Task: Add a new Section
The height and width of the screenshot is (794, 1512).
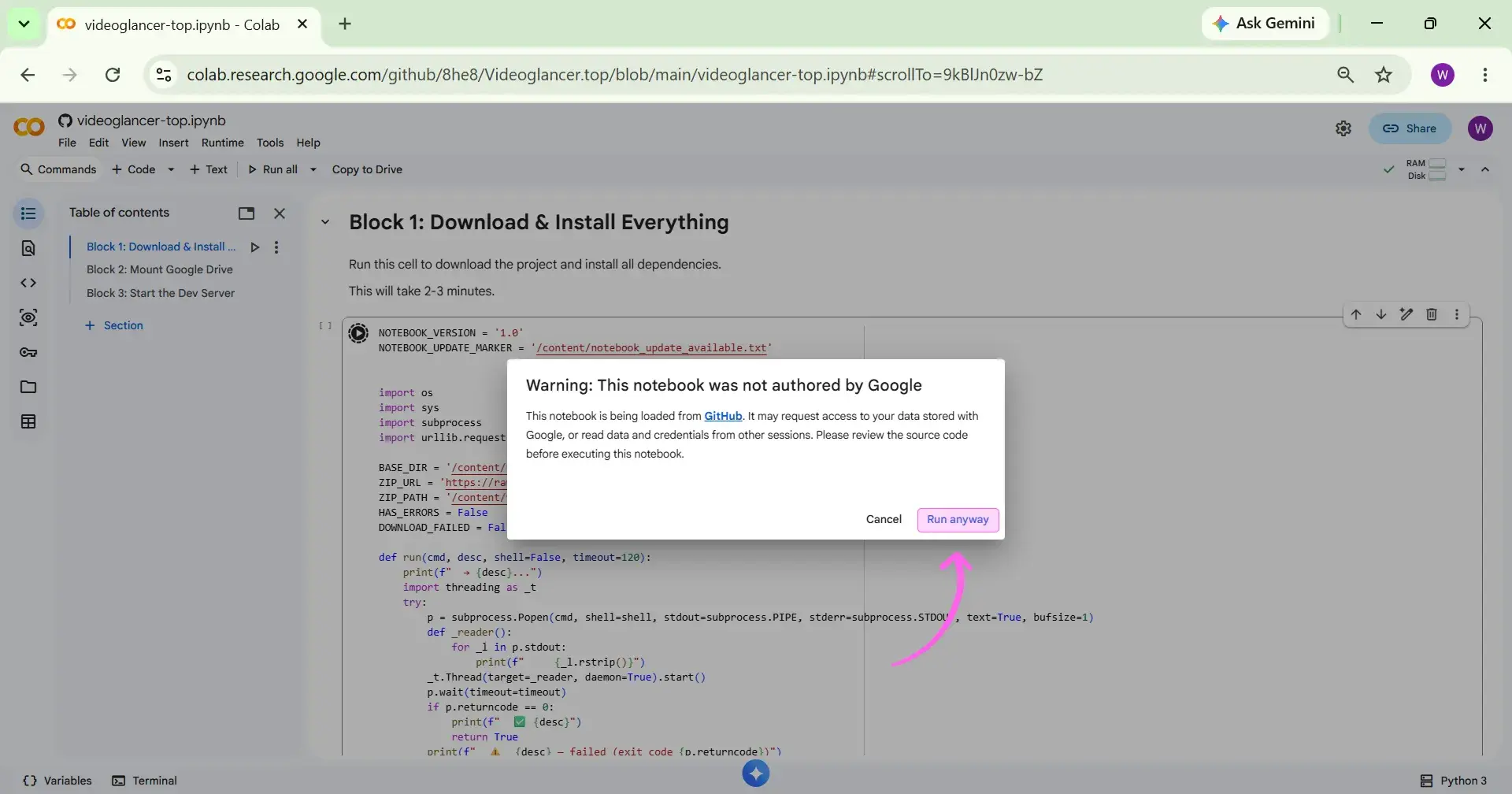Action: point(114,325)
